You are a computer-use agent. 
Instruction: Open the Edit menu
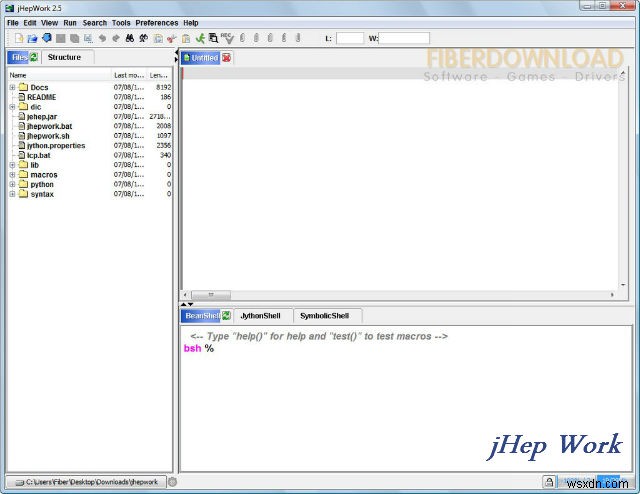30,23
